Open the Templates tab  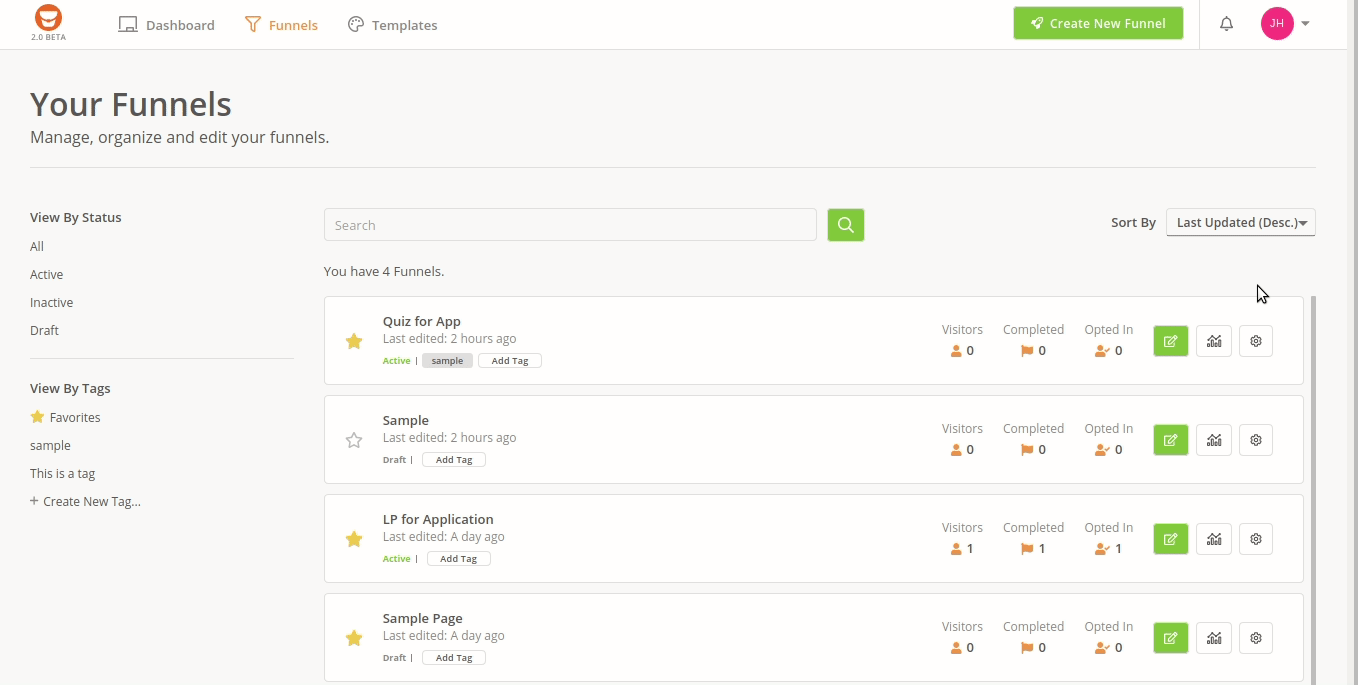(x=392, y=25)
